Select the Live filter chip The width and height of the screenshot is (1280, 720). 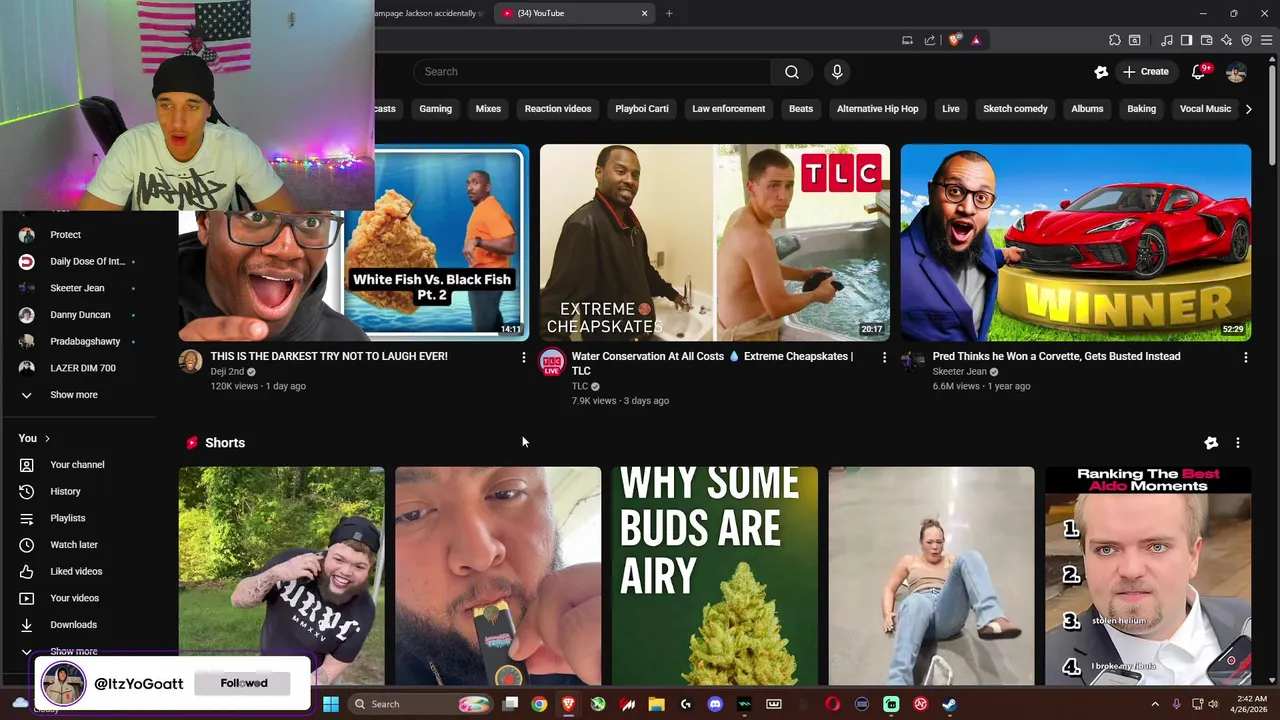click(x=951, y=109)
